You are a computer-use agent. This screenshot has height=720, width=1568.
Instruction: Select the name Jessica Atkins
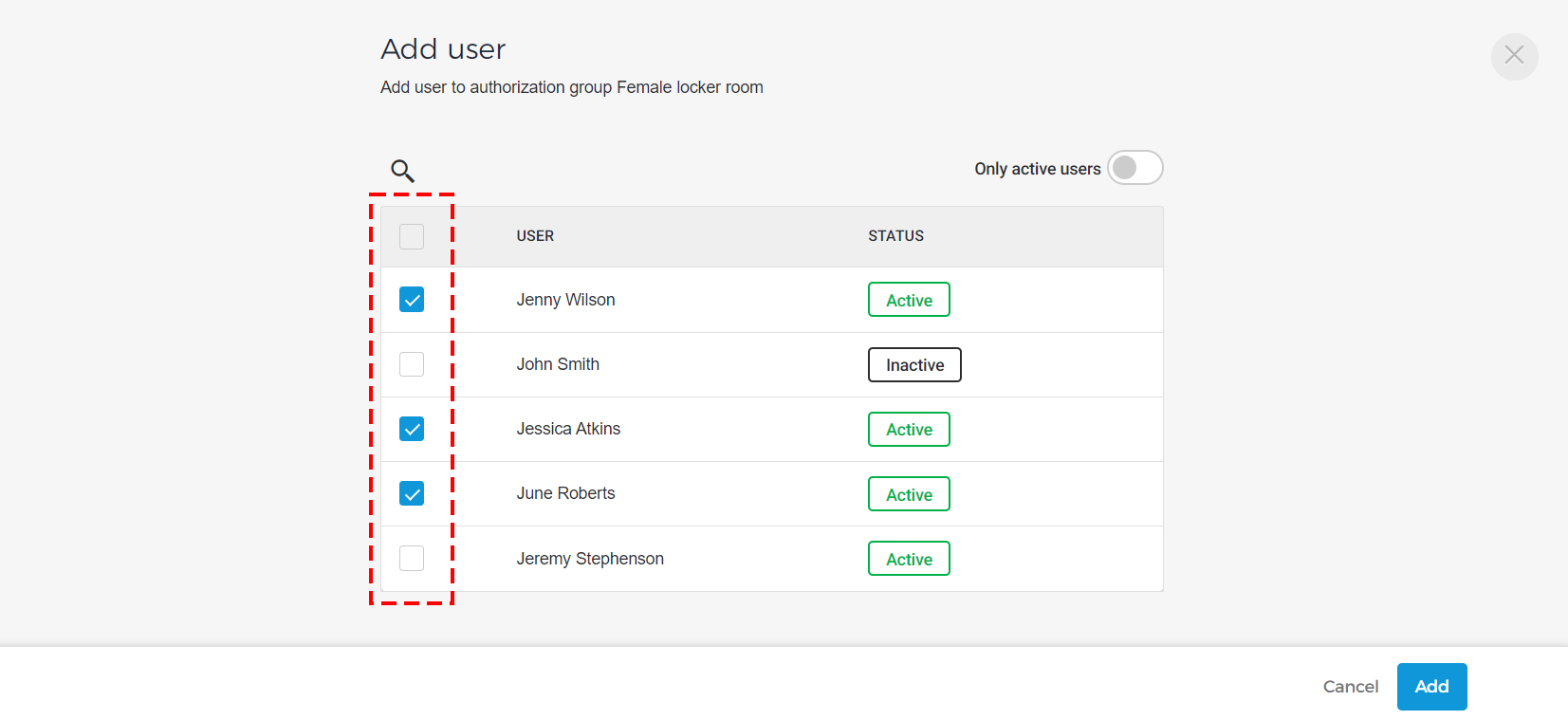pos(568,429)
